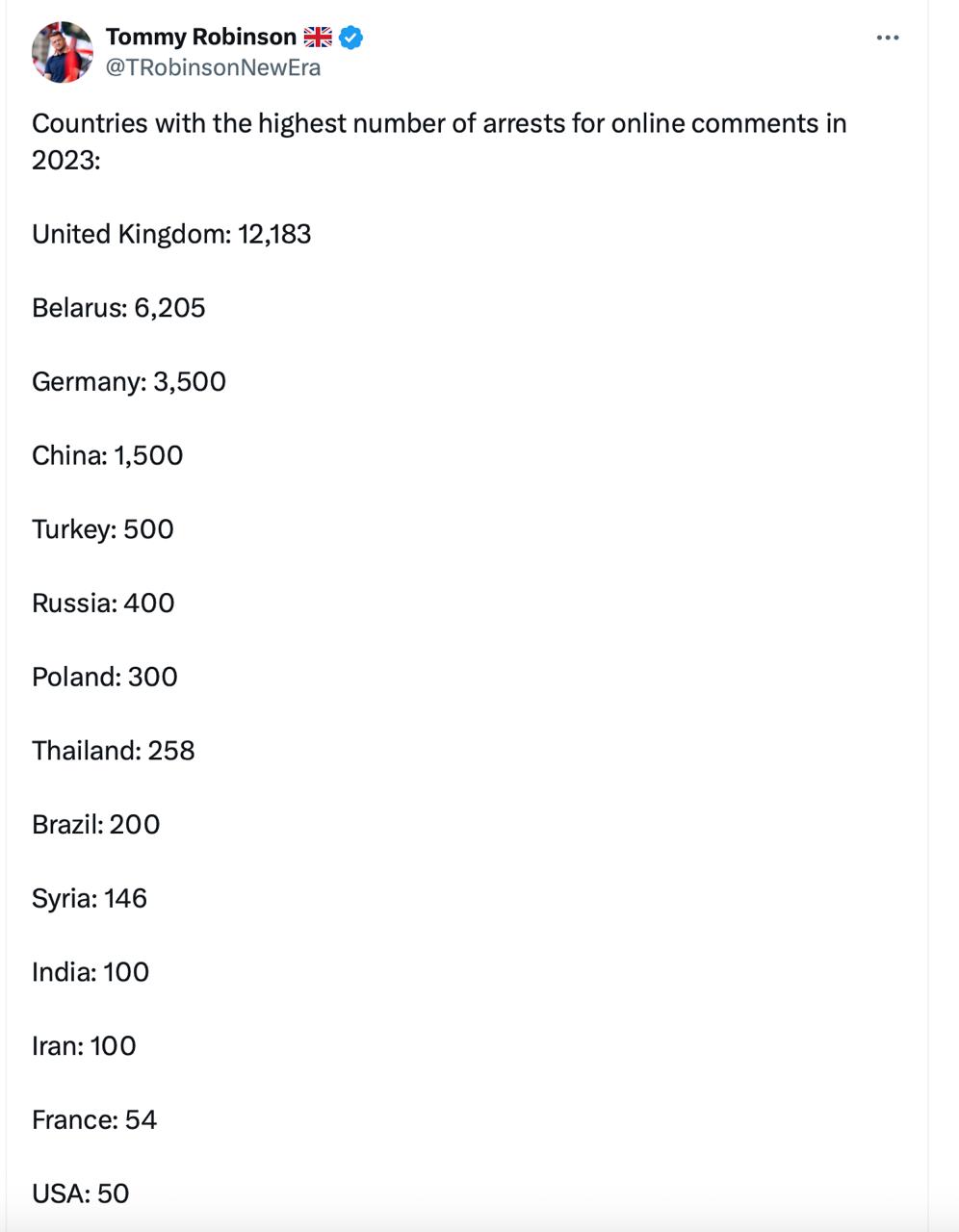
Task: Click the blue verified checkmark badge
Action: pyautogui.click(x=351, y=38)
